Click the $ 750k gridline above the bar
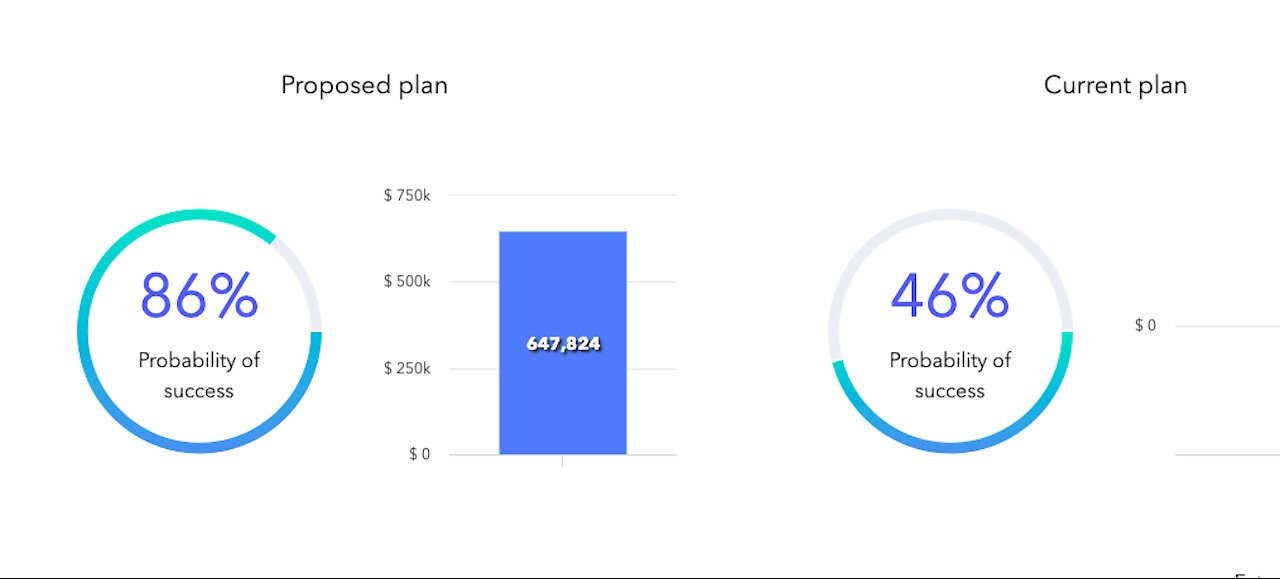Screen dimensions: 1280x579 563,195
